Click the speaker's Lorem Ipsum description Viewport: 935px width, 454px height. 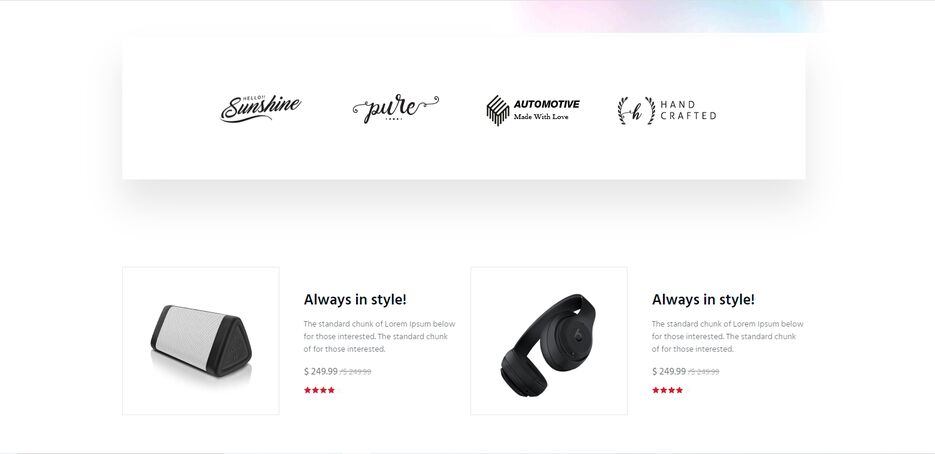pyautogui.click(x=379, y=336)
